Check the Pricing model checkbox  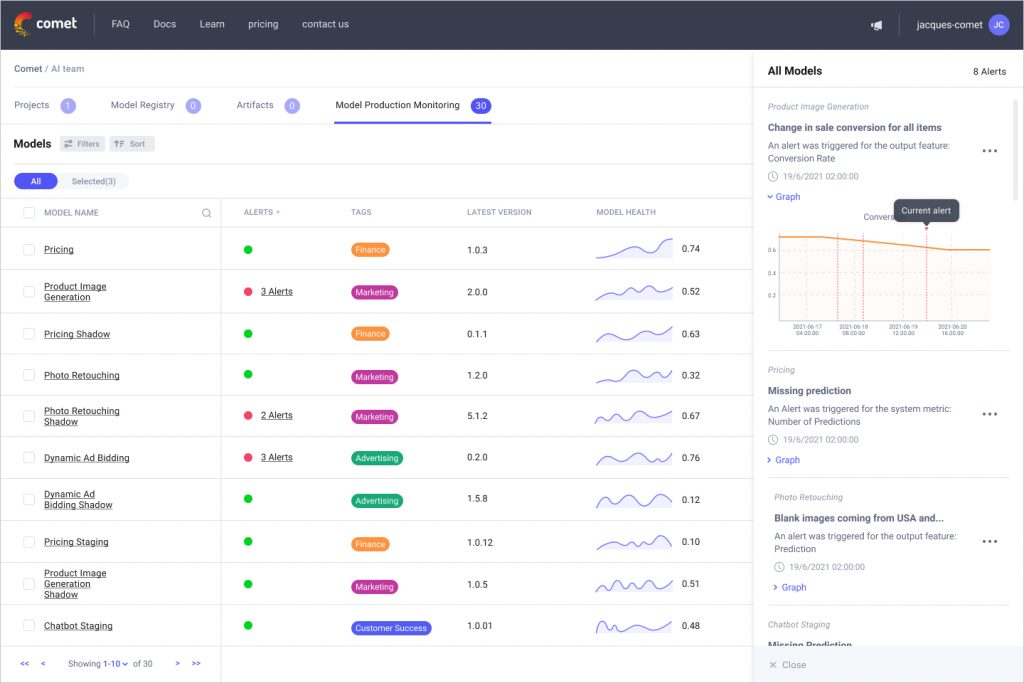pyautogui.click(x=29, y=250)
